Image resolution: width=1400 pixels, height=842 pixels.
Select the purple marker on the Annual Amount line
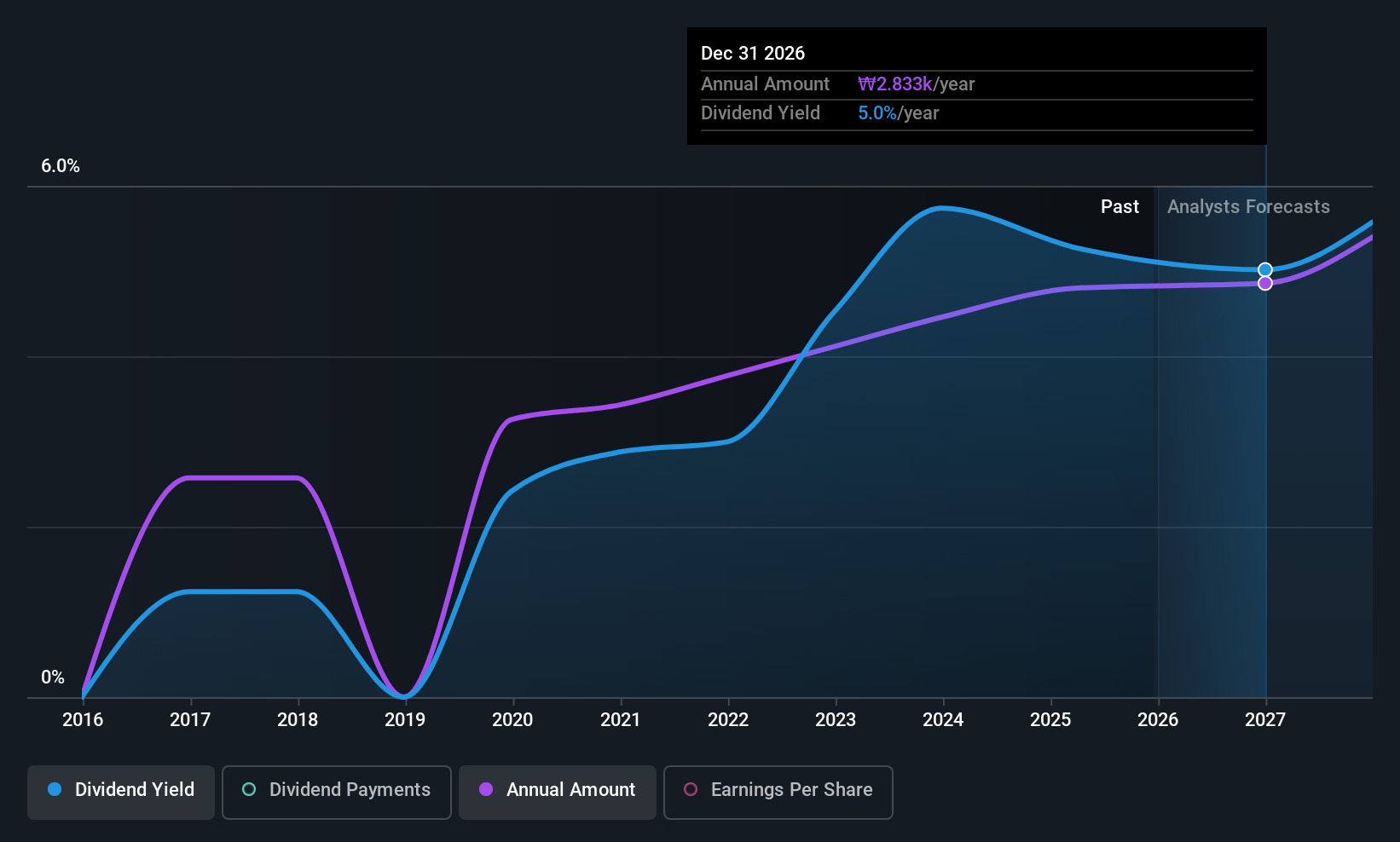coord(1264,281)
